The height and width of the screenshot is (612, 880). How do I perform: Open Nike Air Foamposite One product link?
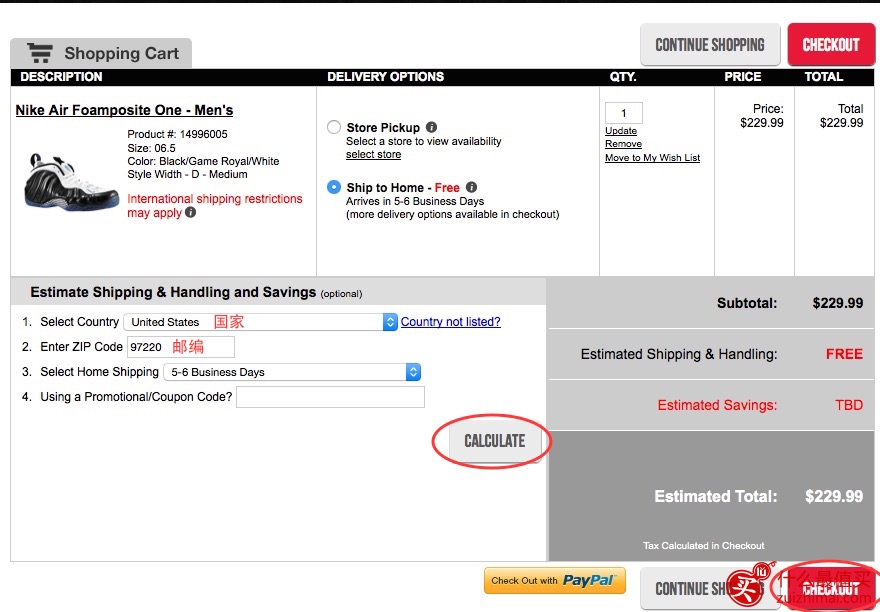pos(124,110)
